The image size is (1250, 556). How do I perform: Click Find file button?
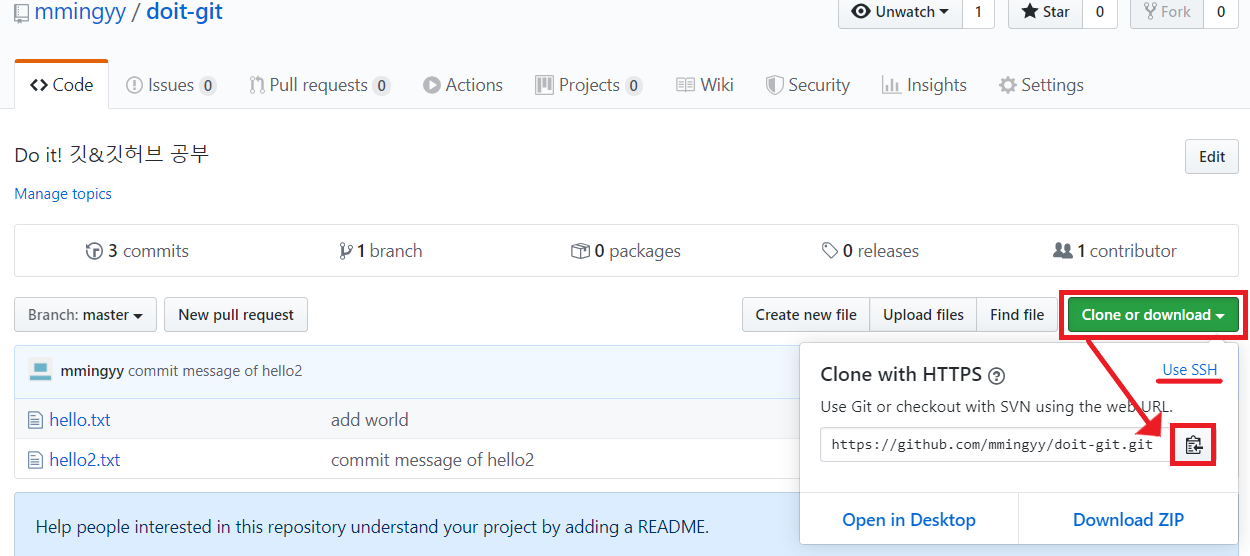point(1017,314)
